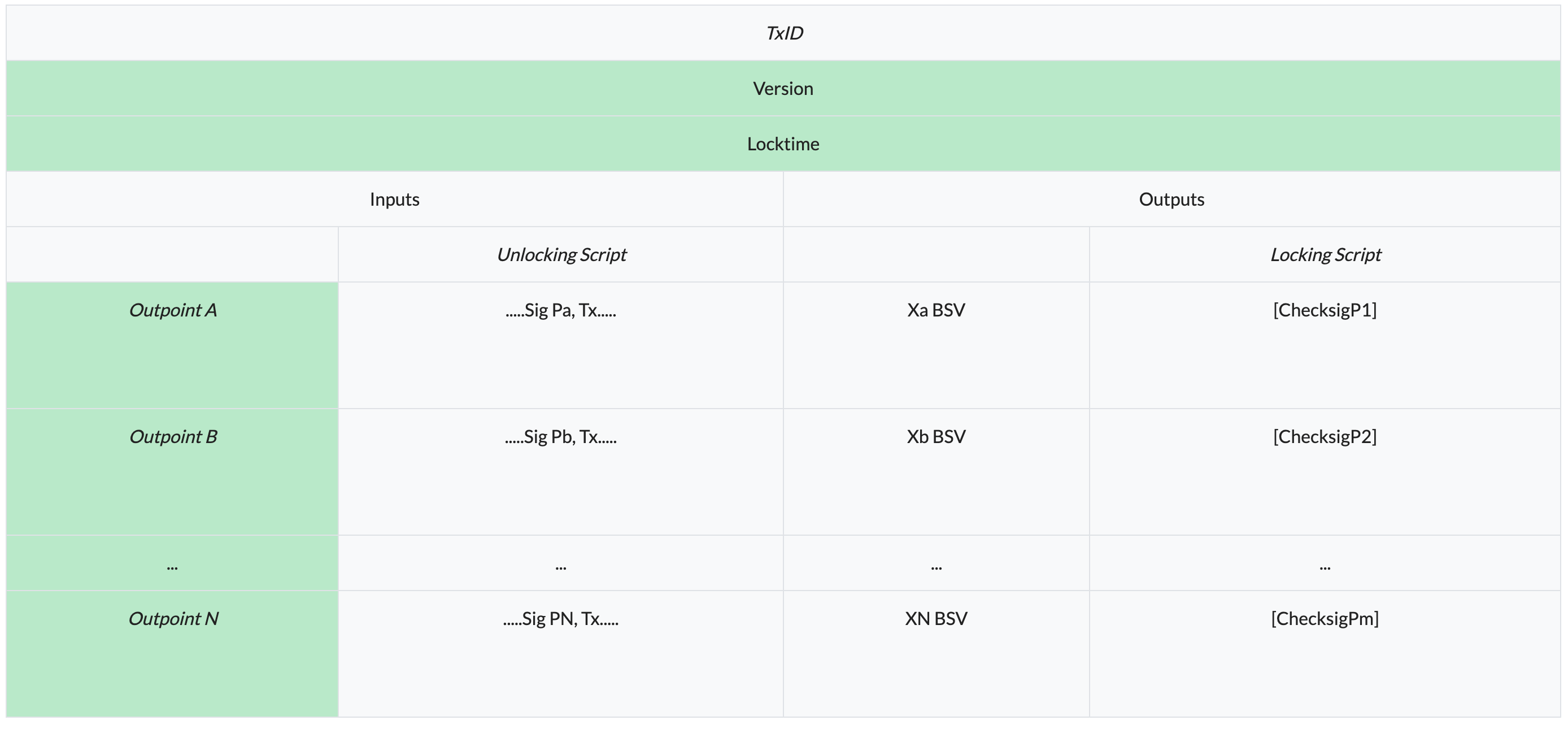
Task: Select the green Locktime row
Action: tap(783, 144)
